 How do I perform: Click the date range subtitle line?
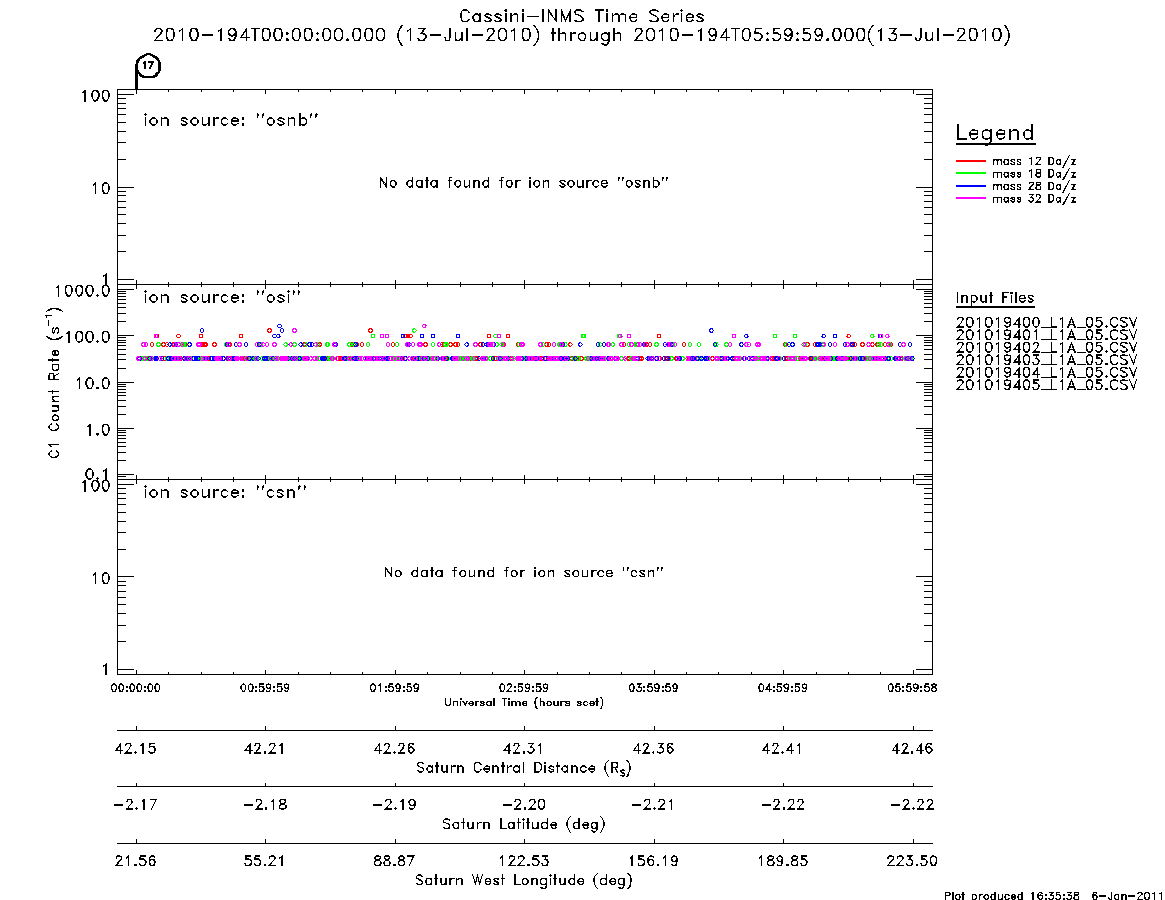coord(582,35)
